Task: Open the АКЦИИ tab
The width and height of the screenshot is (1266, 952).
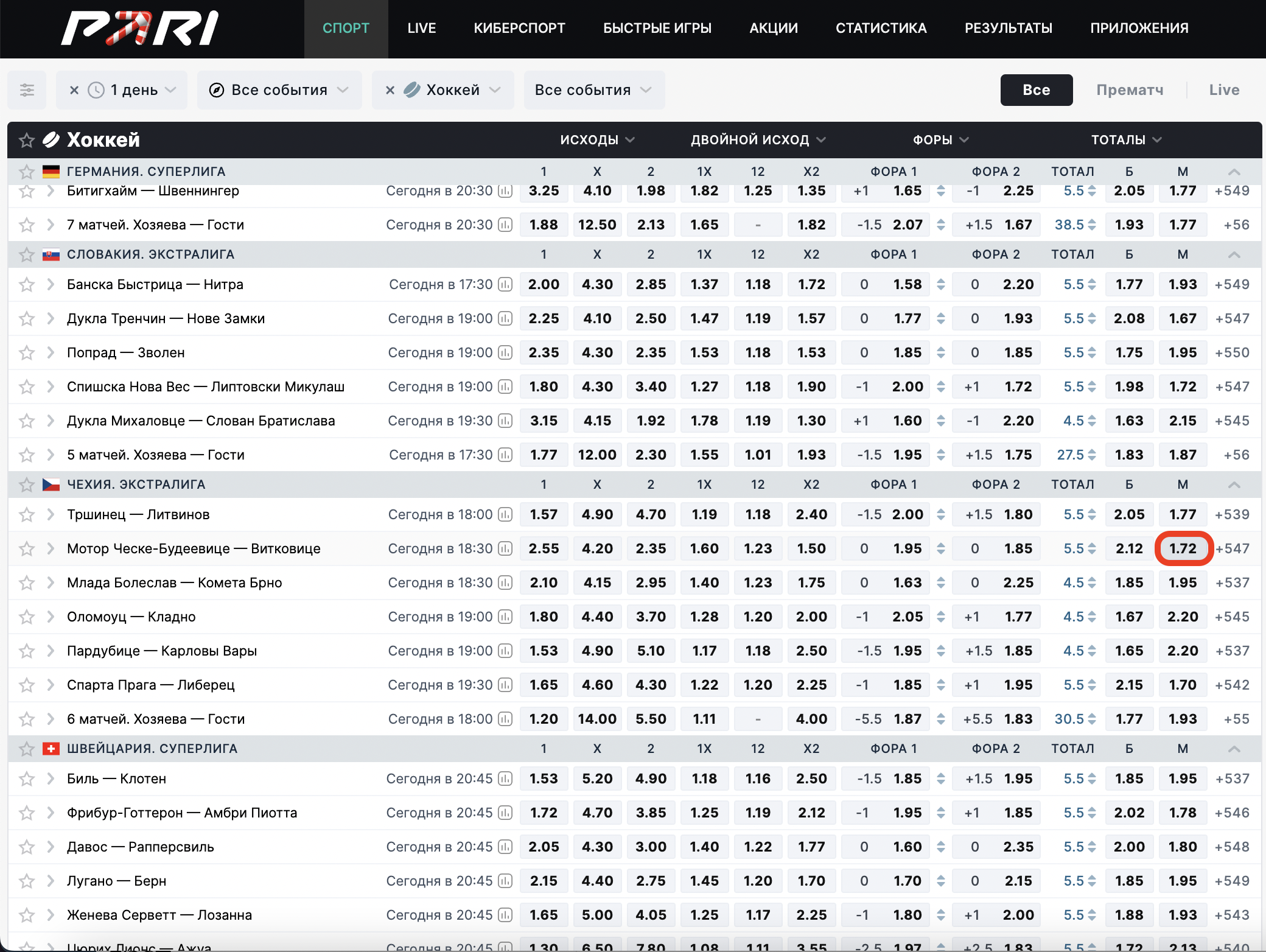Action: coord(774,28)
